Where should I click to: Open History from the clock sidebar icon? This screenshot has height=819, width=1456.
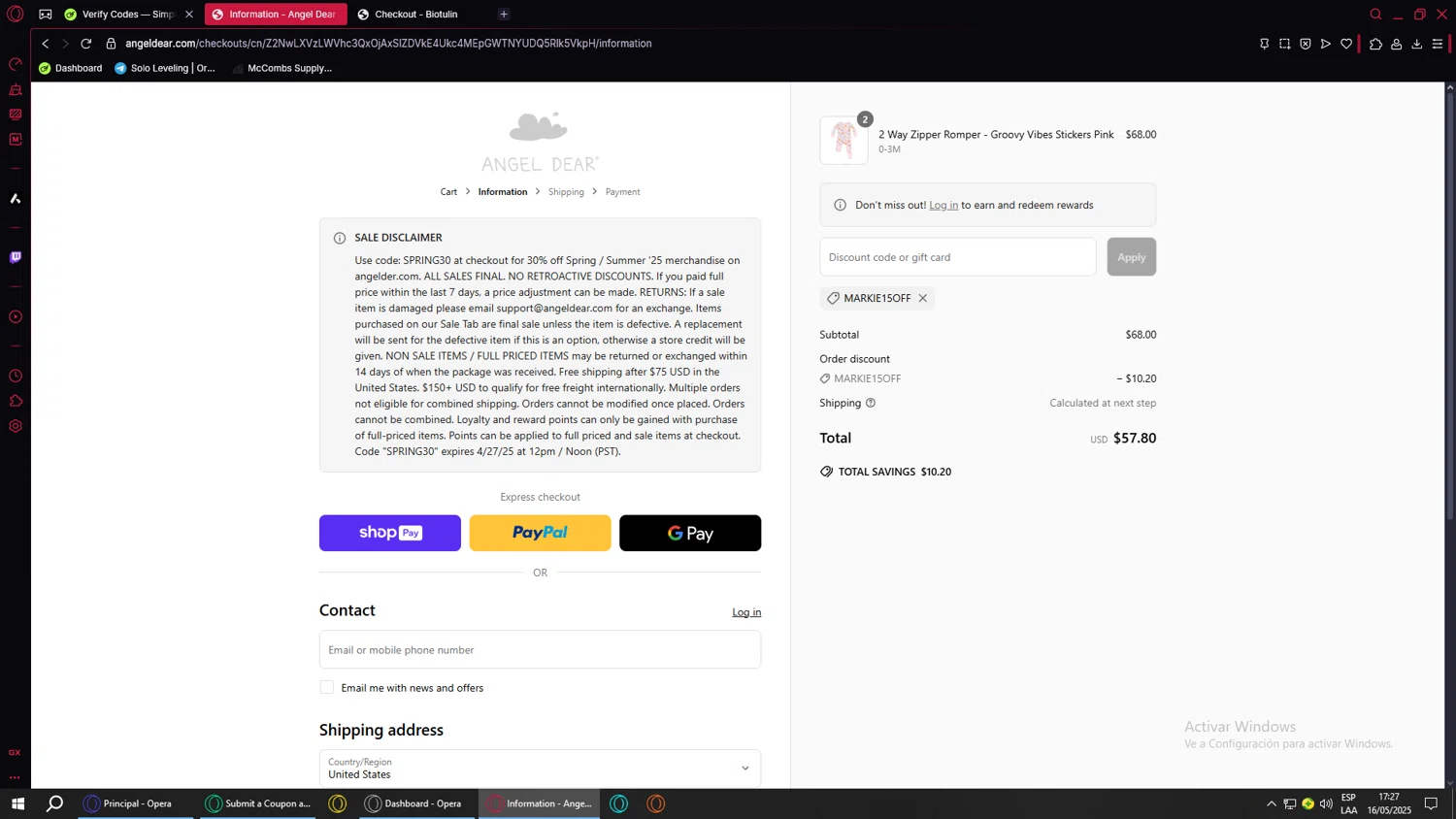coord(16,376)
